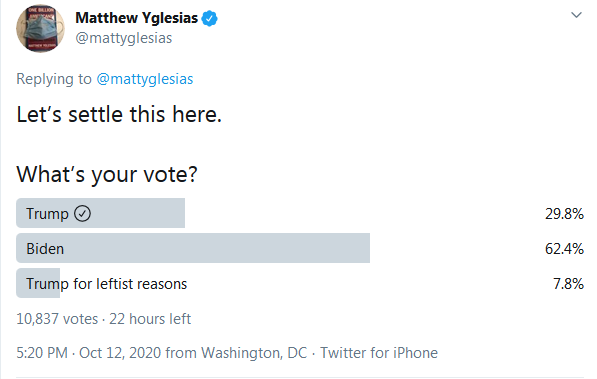The height and width of the screenshot is (379, 597).
Task: Open Matthew Yglesias profile avatar
Action: tap(40, 28)
